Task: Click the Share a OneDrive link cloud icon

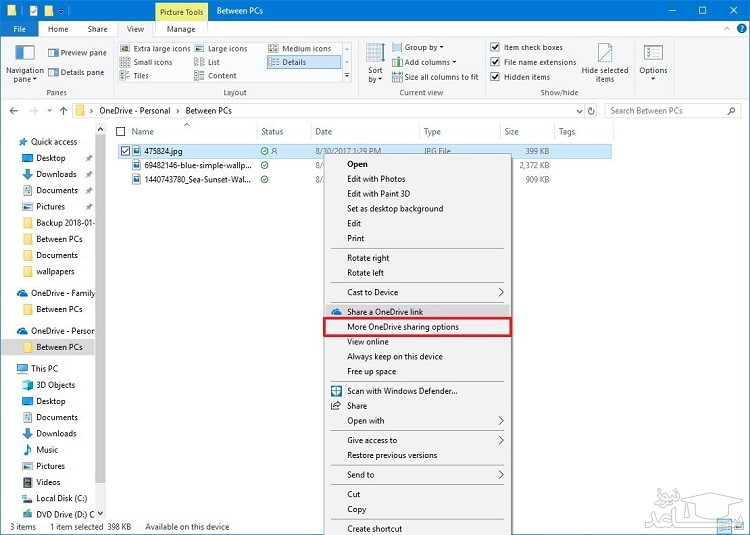Action: point(337,312)
